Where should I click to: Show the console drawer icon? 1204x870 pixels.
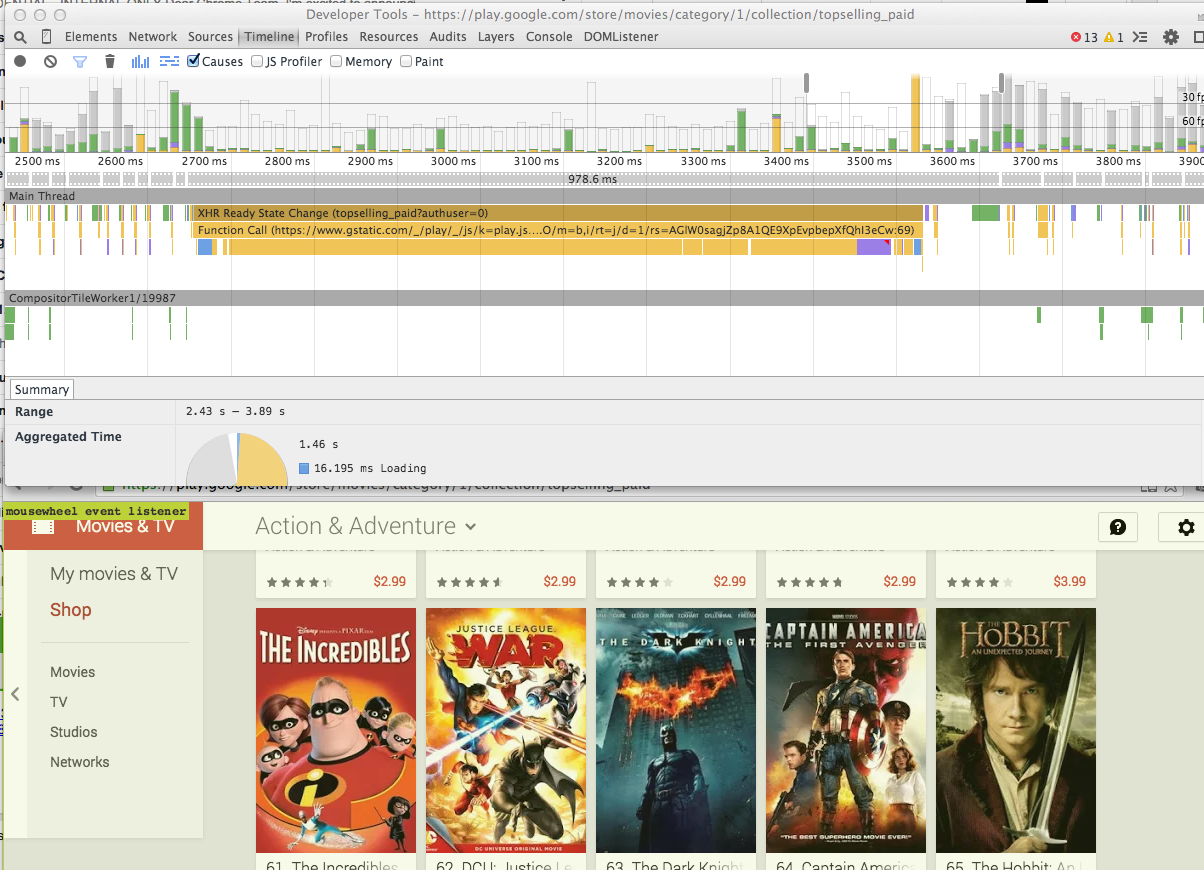(x=1141, y=37)
